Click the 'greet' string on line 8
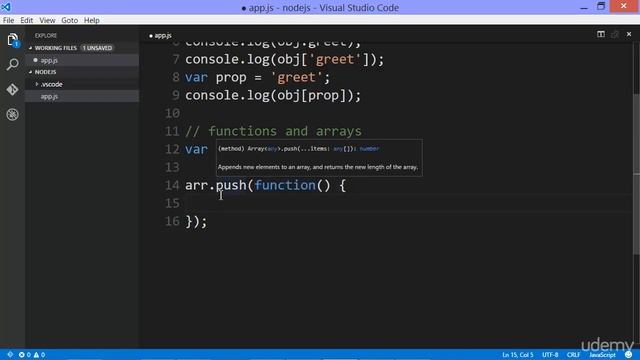This screenshot has height=360, width=640. coord(296,78)
